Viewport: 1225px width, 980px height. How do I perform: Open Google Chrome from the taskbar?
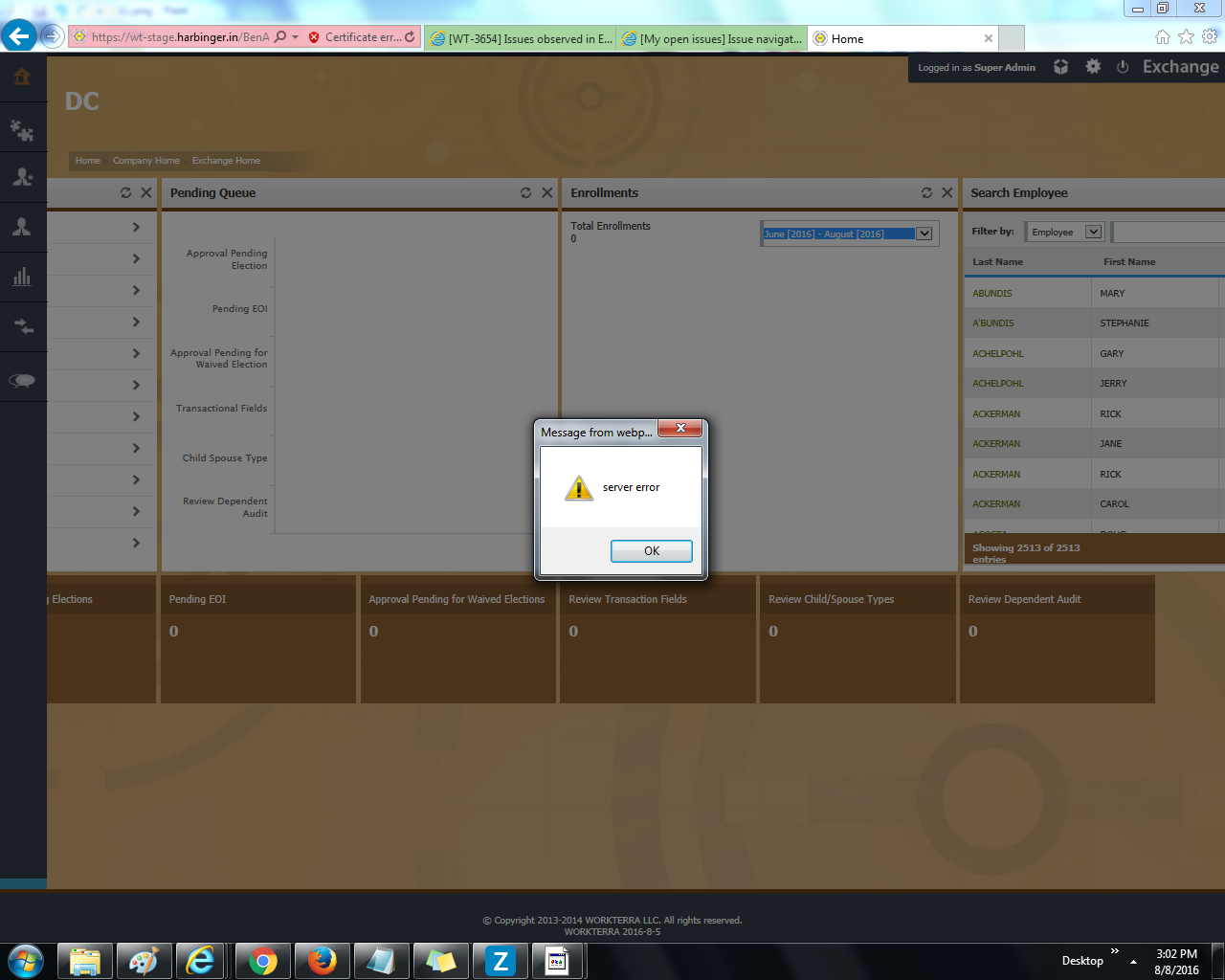tap(262, 961)
